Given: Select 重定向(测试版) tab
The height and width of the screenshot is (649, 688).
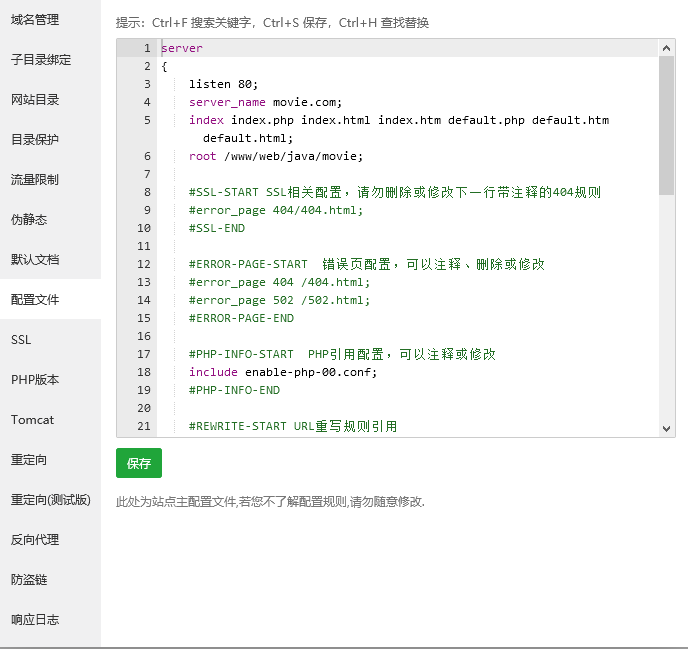Looking at the screenshot, I should tap(51, 499).
